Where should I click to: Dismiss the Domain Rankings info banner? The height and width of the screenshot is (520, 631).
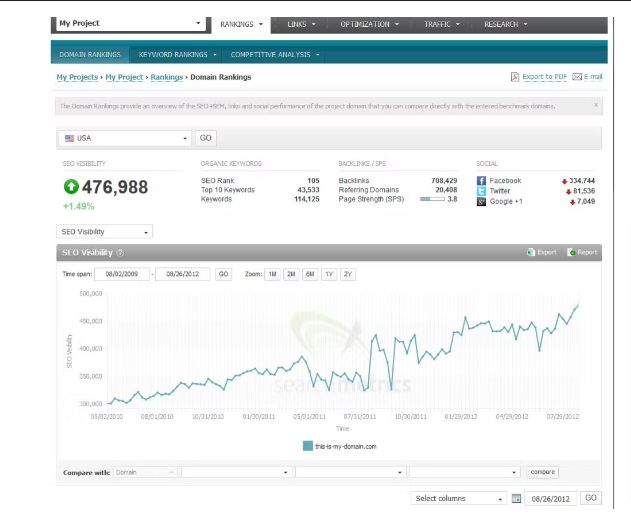(x=596, y=105)
